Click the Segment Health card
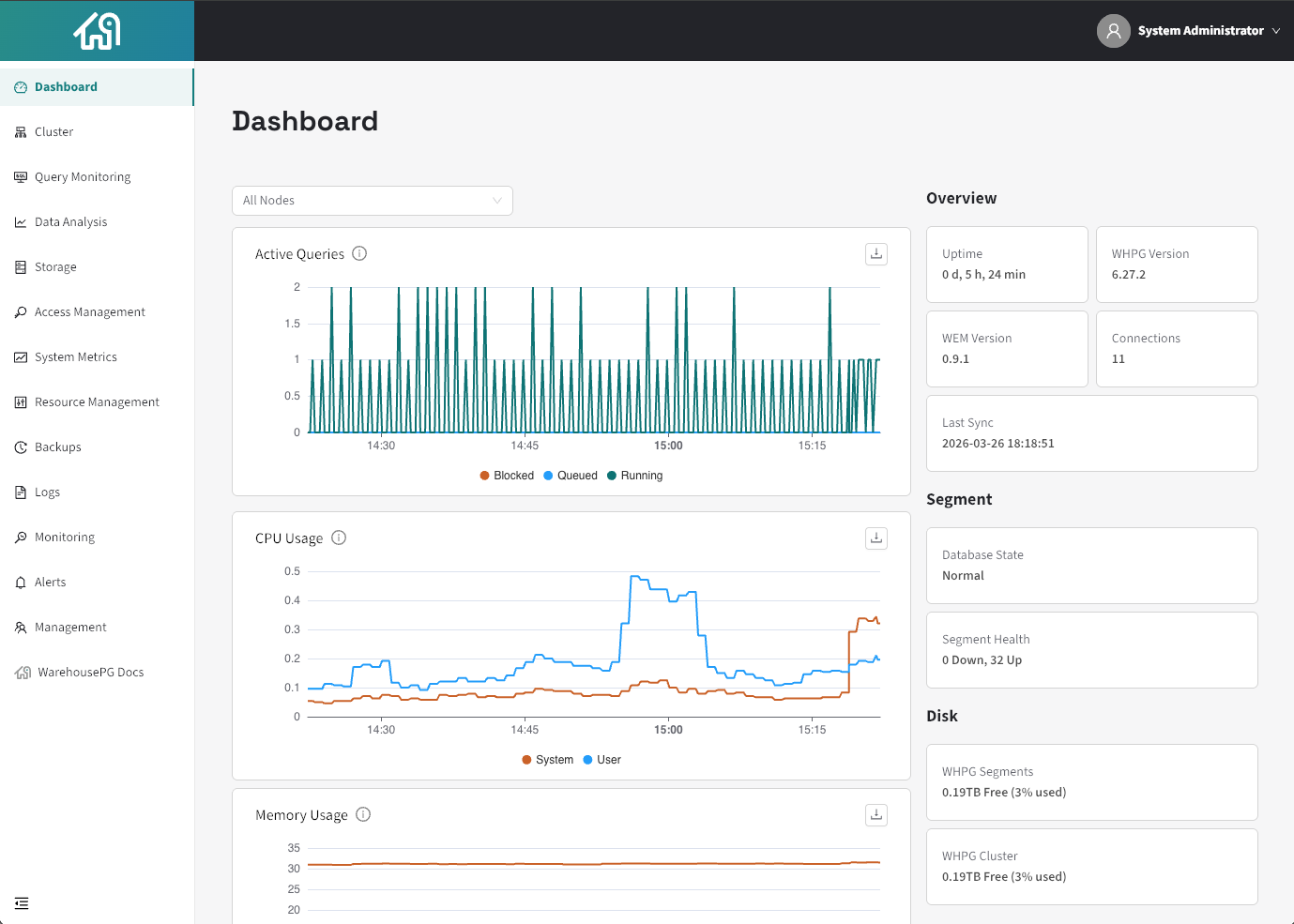The image size is (1294, 924). click(x=1091, y=650)
